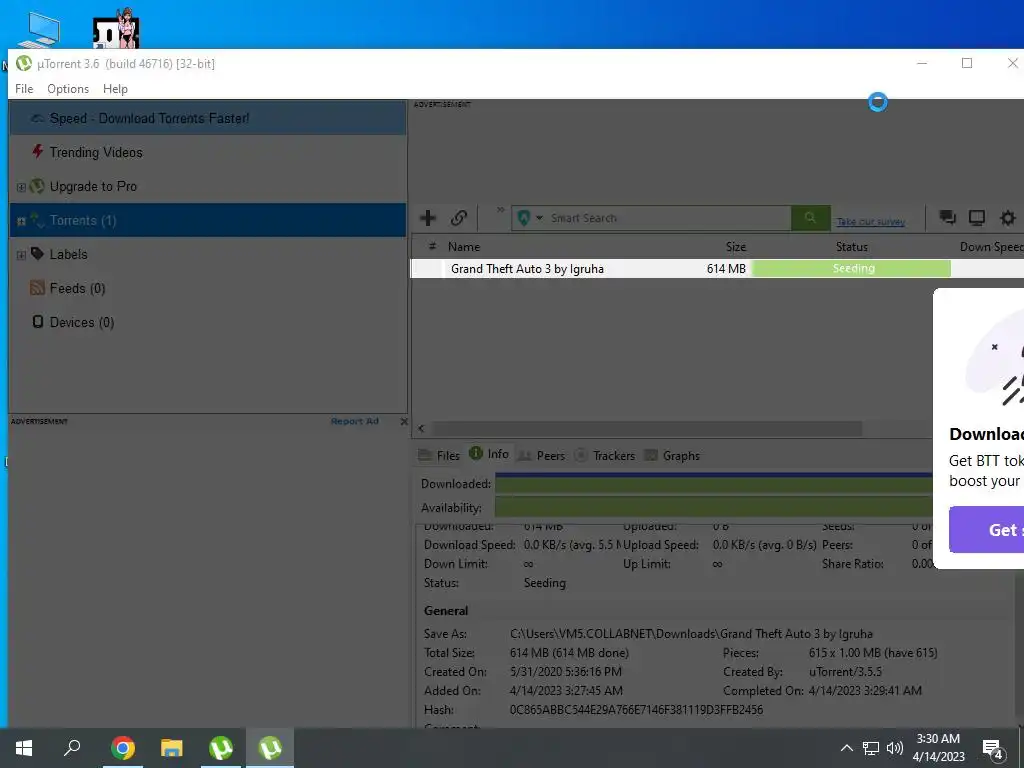Click the toolbar overflow chevron
Viewport: 1024px width, 768px height.
click(500, 210)
